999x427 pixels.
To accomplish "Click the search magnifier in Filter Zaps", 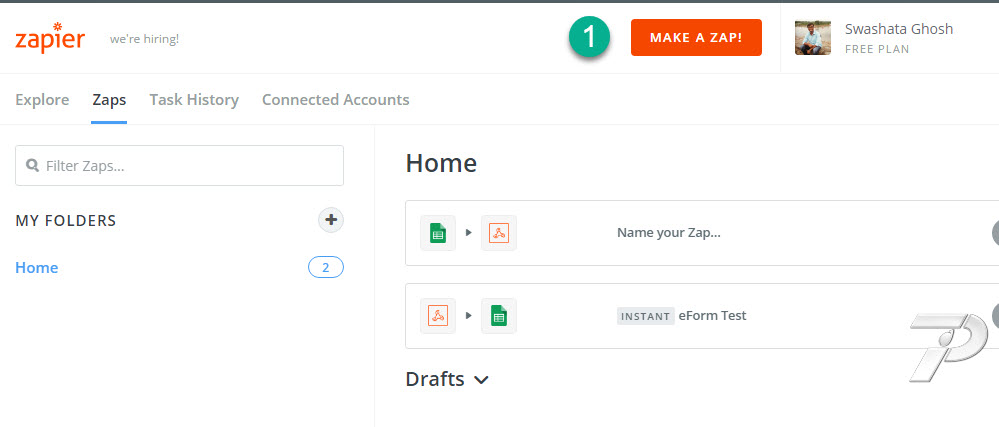I will (32, 166).
